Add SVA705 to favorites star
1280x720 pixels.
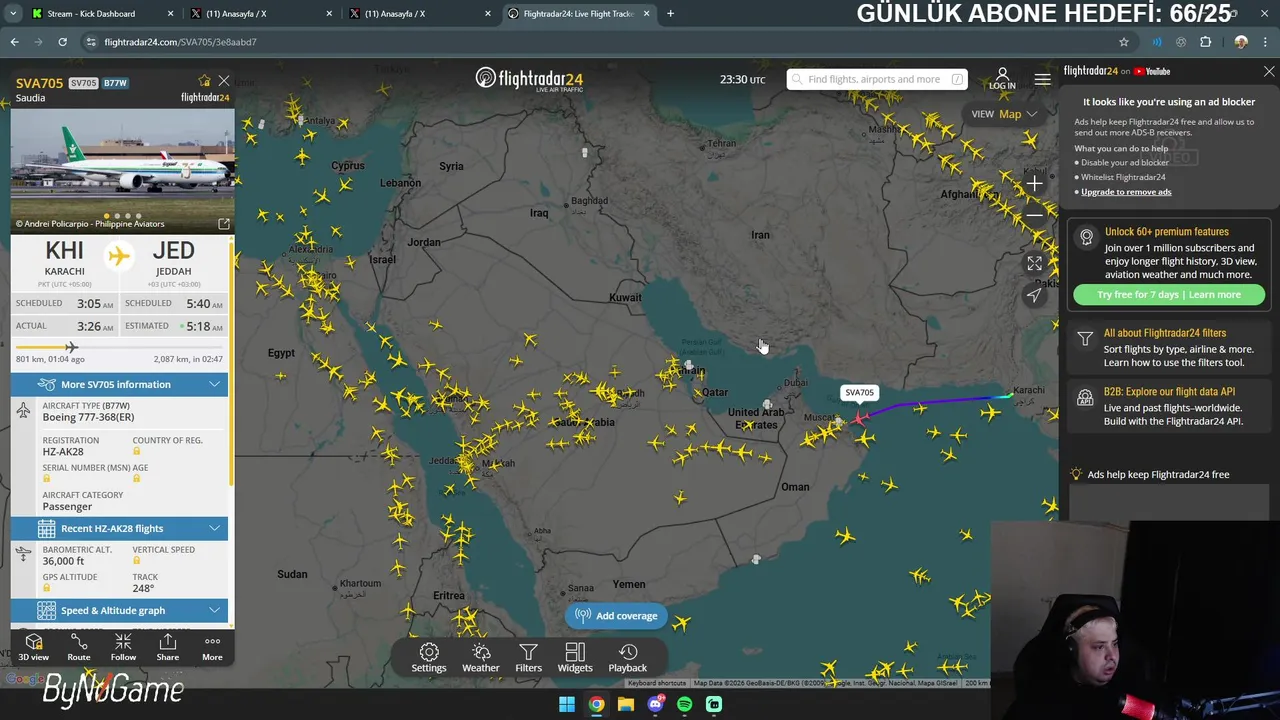pyautogui.click(x=205, y=81)
